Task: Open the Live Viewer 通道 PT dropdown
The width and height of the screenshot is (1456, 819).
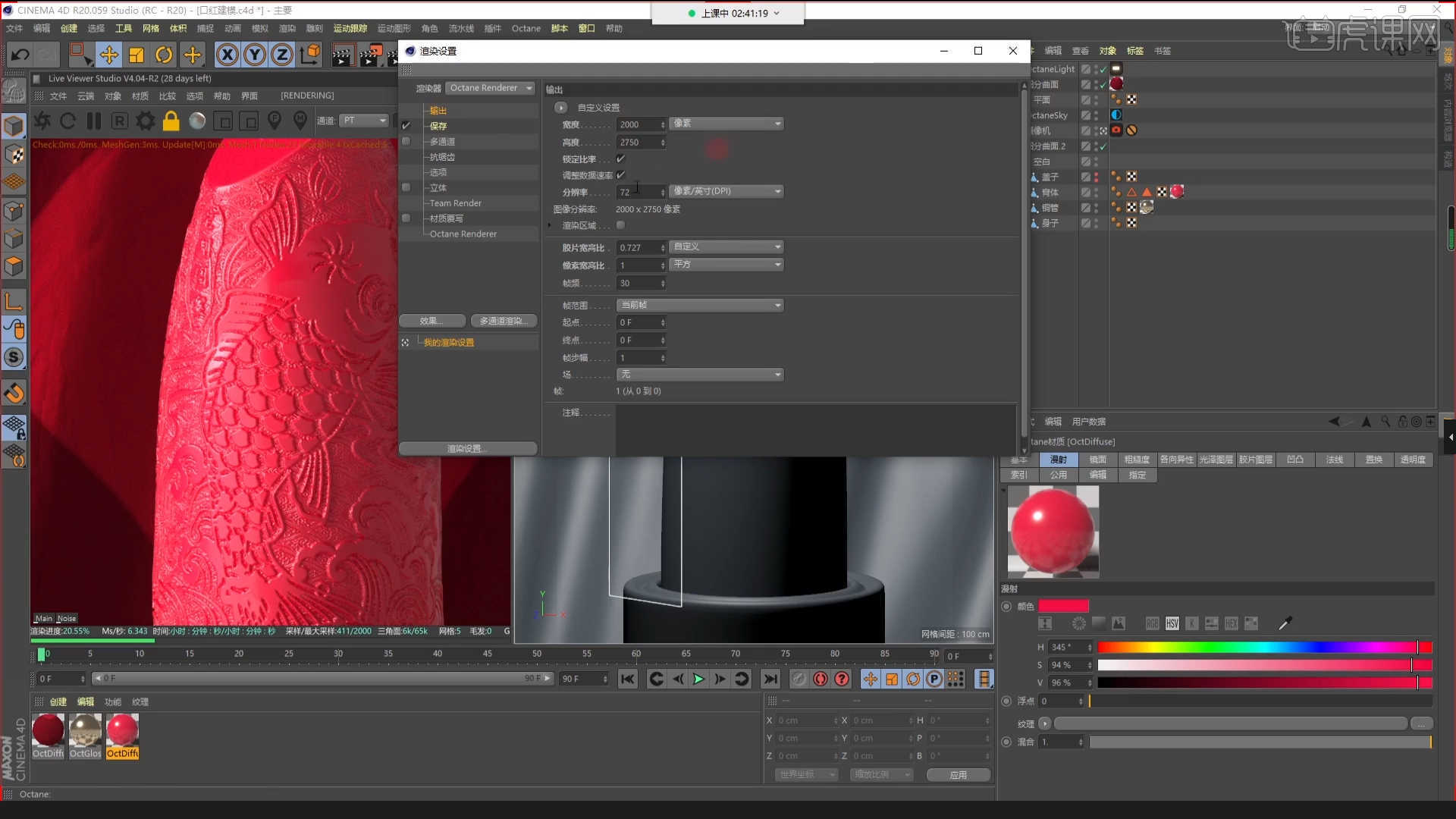Action: point(364,121)
